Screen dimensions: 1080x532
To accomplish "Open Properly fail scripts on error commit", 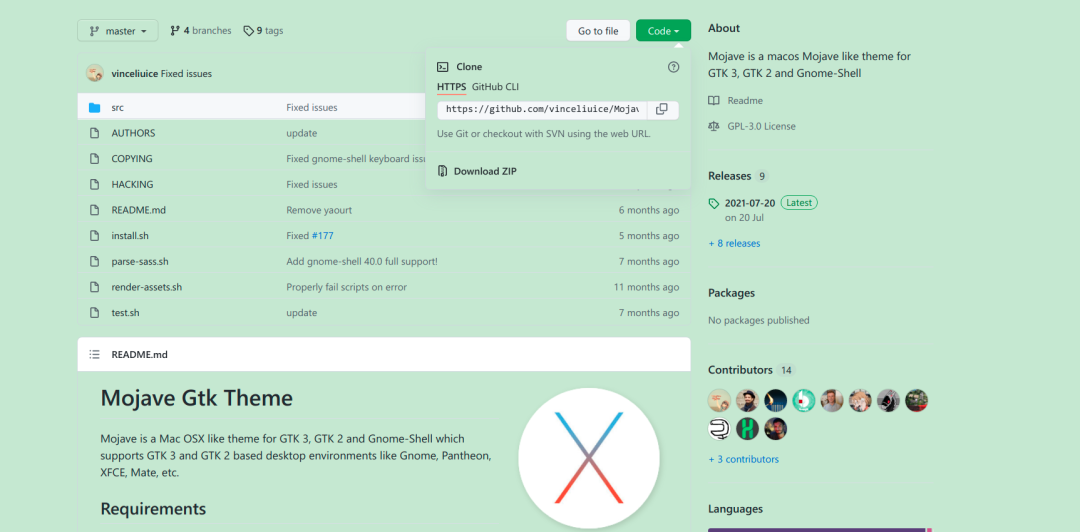I will tap(346, 287).
